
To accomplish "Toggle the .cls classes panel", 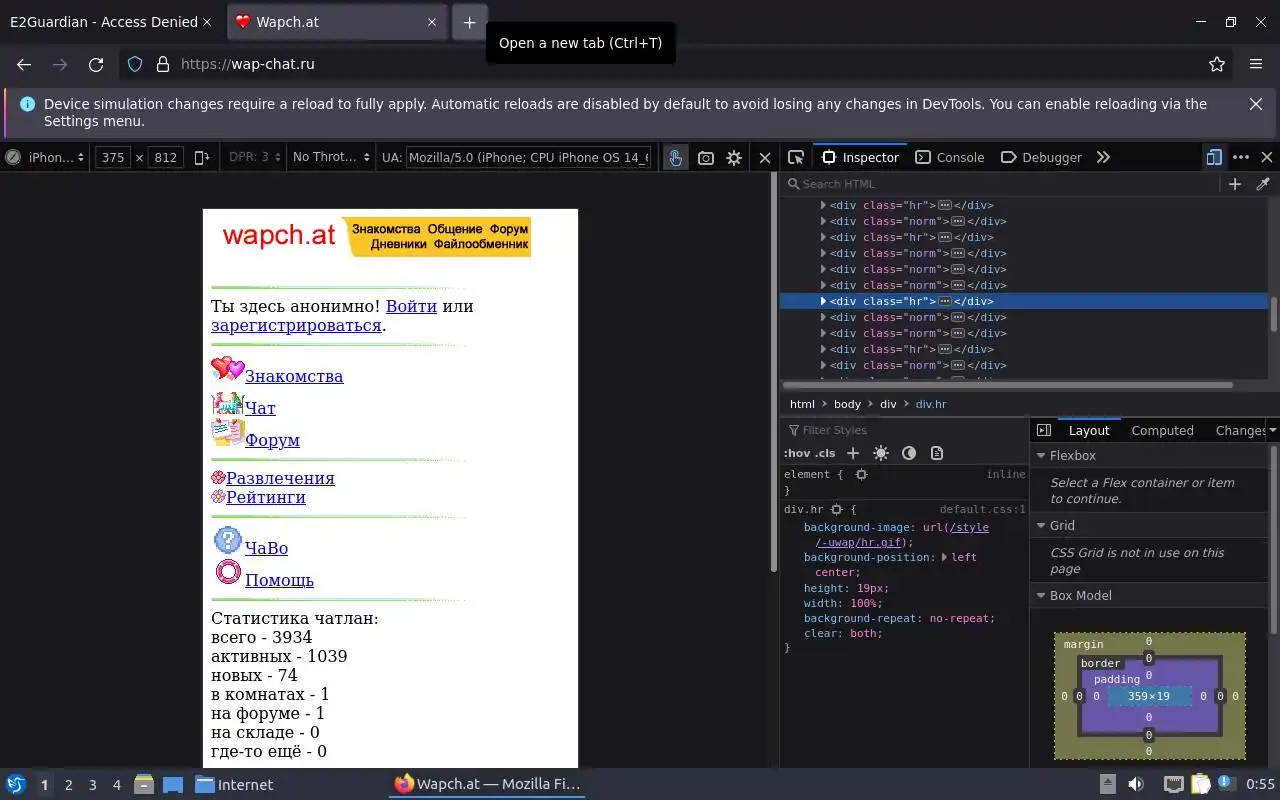I will click(825, 453).
